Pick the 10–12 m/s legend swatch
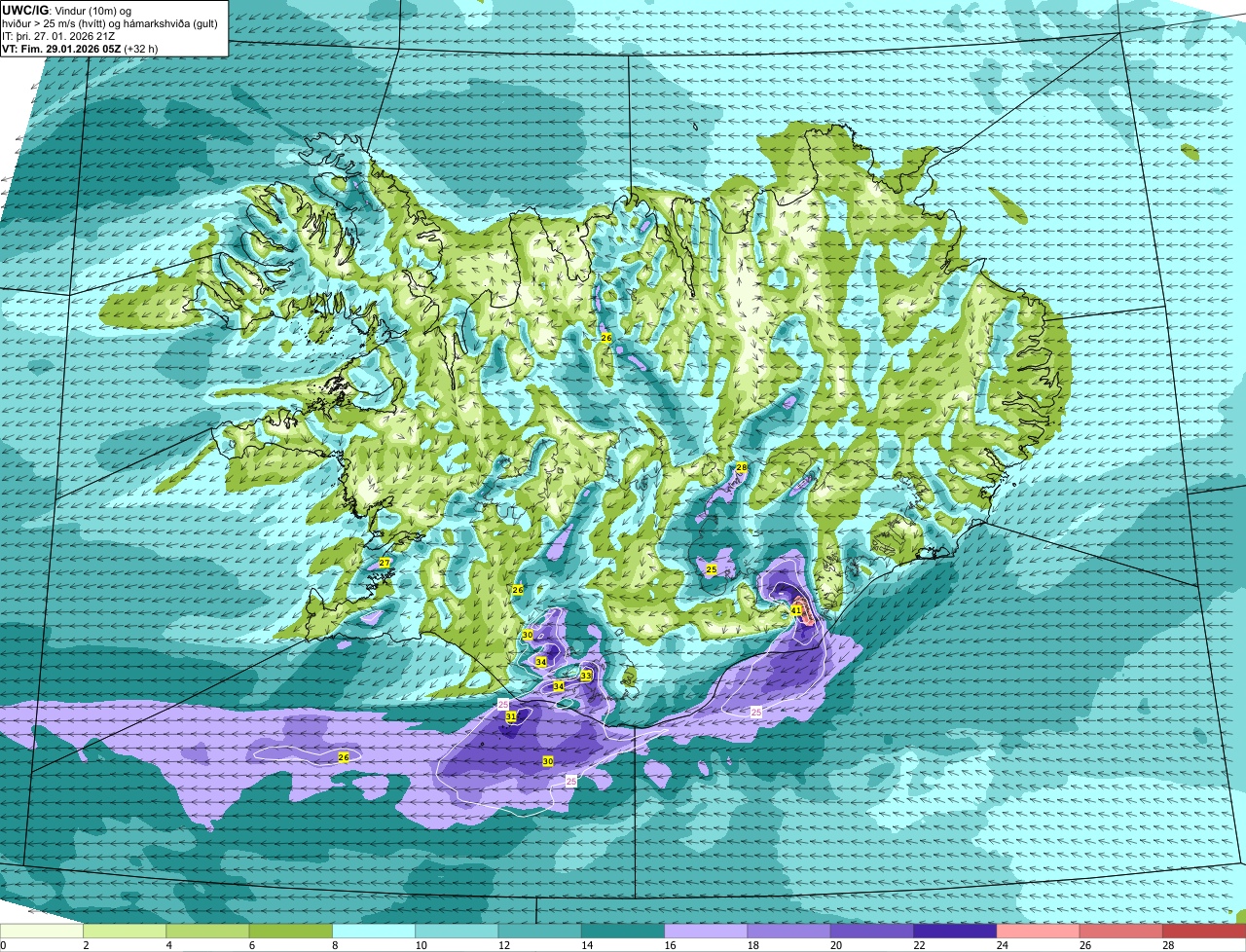The height and width of the screenshot is (952, 1246). coord(457,931)
